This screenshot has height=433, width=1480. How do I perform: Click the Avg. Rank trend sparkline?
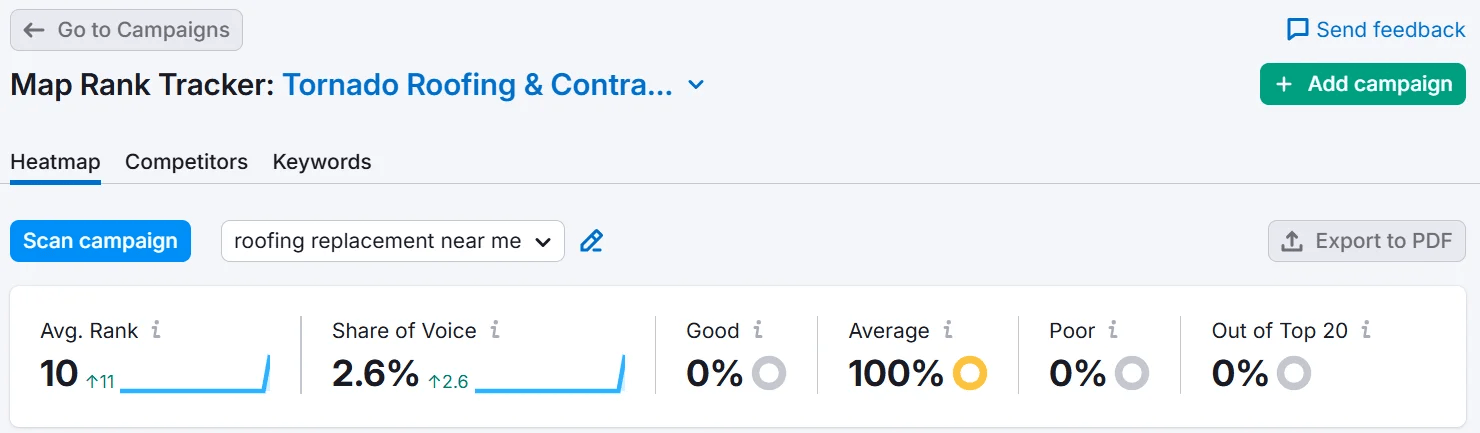(x=195, y=376)
